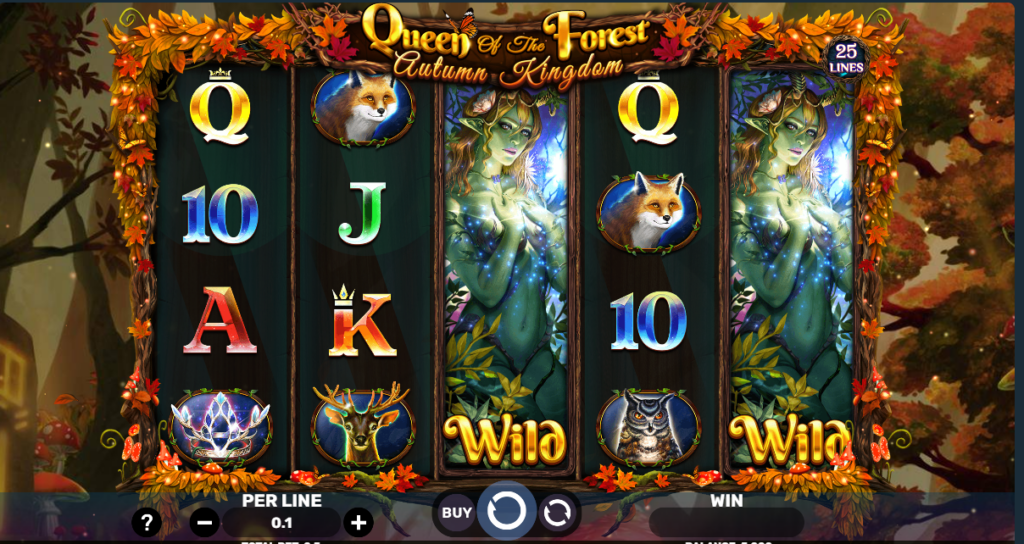Screen dimensions: 1024x544
Task: Click the red A symbol on reel one
Action: tap(219, 321)
